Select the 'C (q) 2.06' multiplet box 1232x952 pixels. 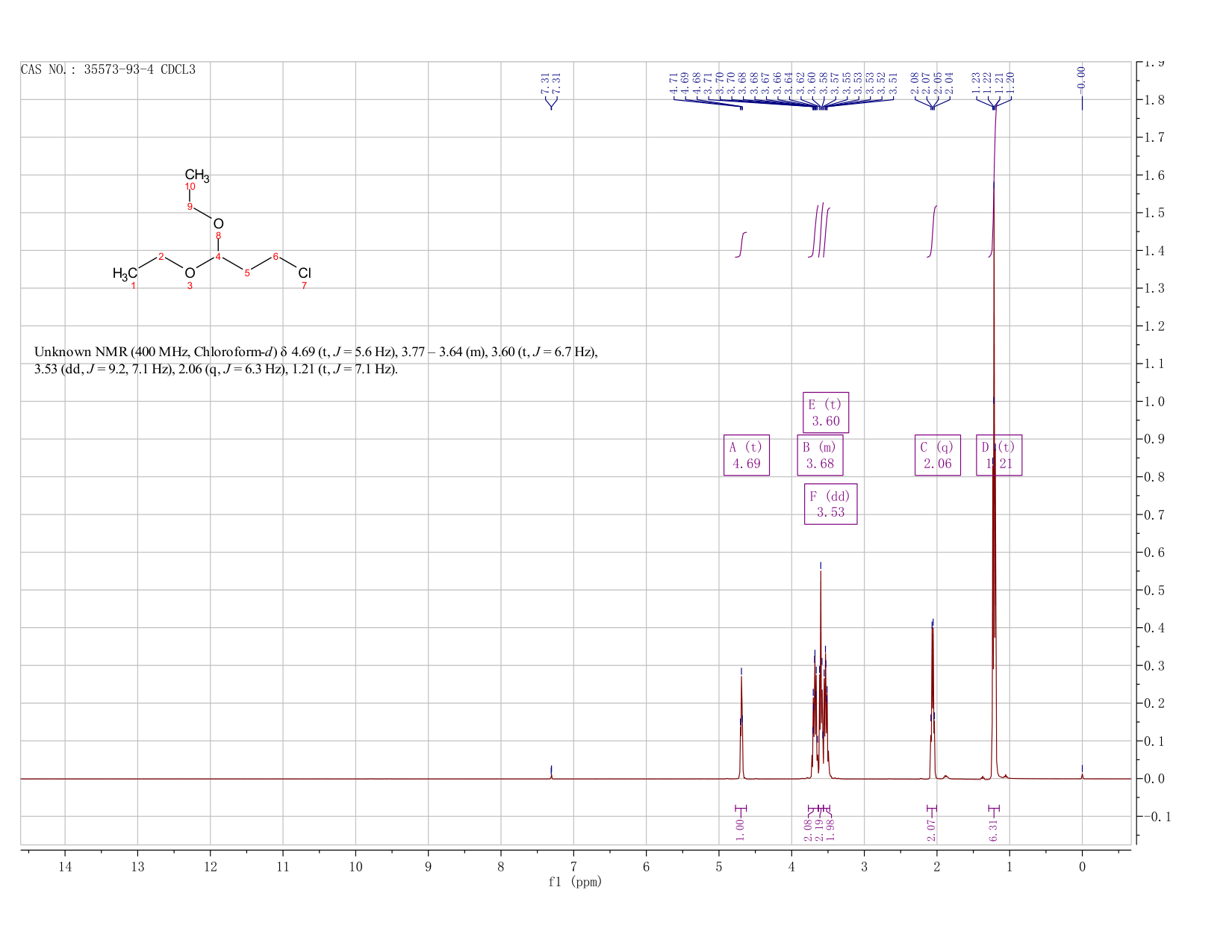coord(938,455)
